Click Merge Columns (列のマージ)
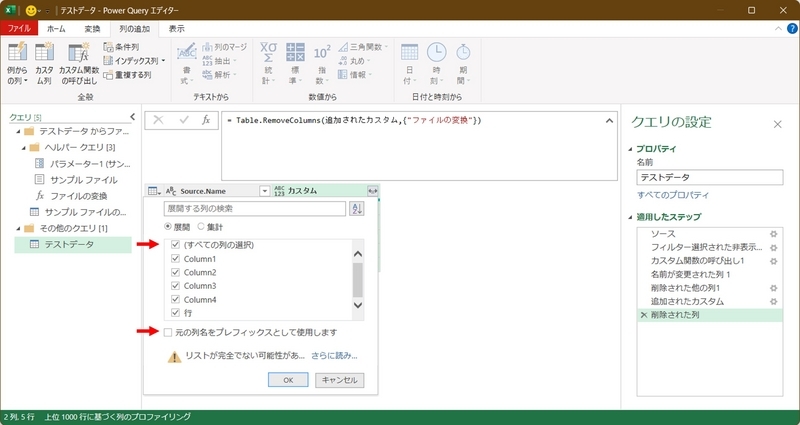Viewport: 800px width, 425px height. click(x=224, y=47)
